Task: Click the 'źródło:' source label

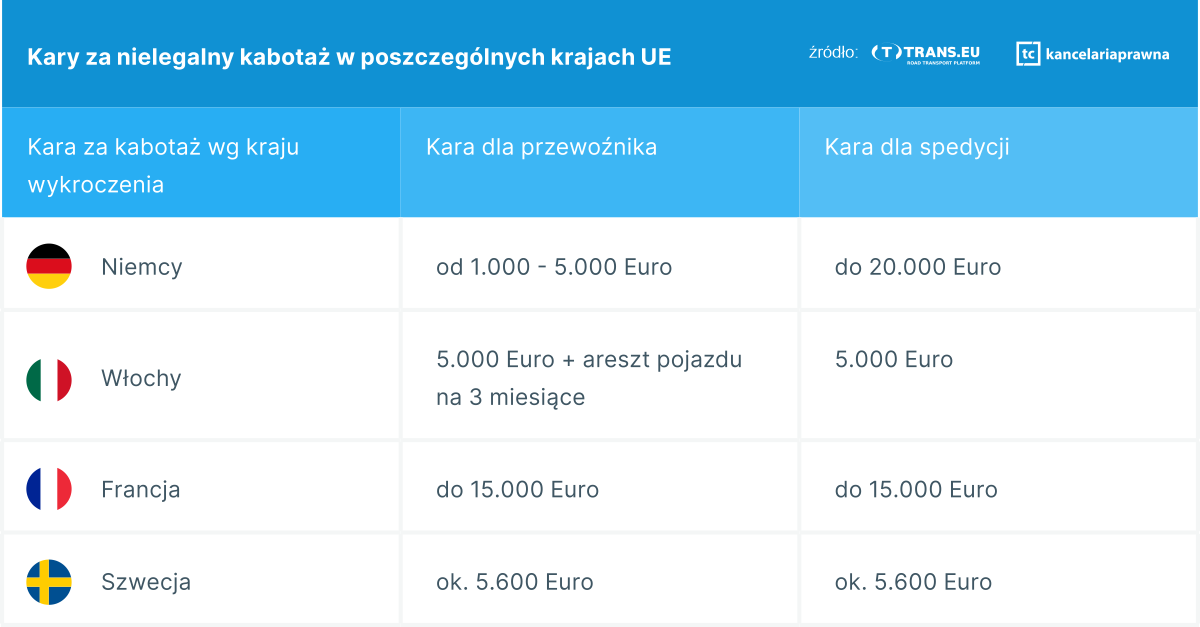Action: (833, 54)
